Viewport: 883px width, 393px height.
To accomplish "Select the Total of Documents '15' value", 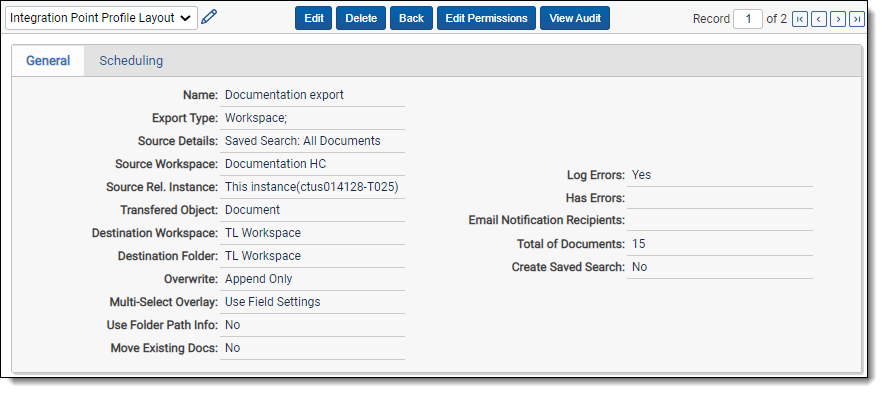I will (x=639, y=244).
